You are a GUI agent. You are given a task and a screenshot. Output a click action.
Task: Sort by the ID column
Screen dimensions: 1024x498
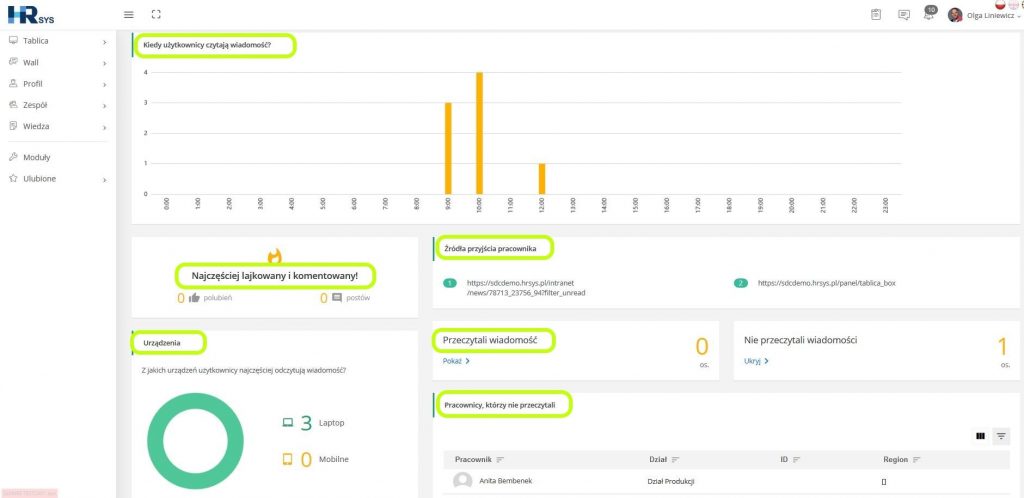(x=790, y=459)
